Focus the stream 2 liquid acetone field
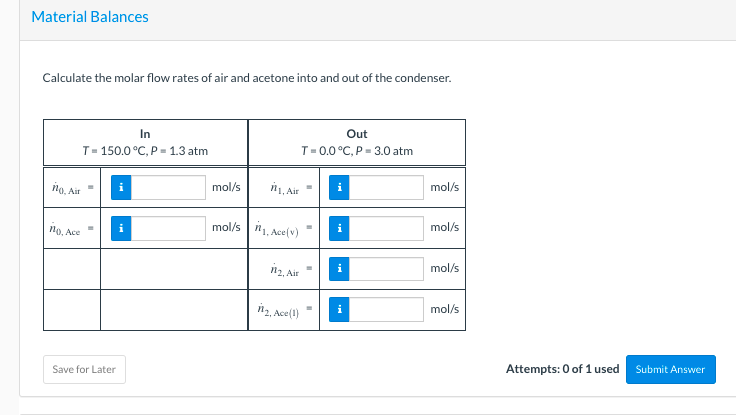This screenshot has height=415, width=736. [x=387, y=309]
